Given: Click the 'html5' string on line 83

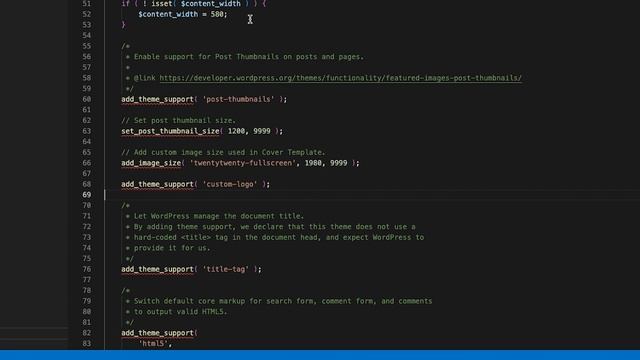Looking at the screenshot, I should click(153, 343).
